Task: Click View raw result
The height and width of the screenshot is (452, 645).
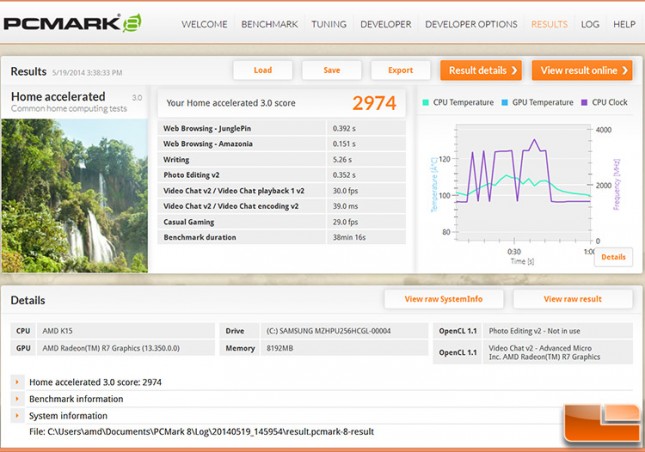Action: coord(573,299)
